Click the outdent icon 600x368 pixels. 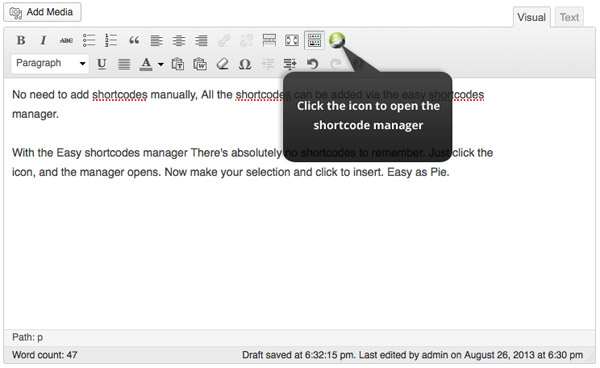click(267, 64)
